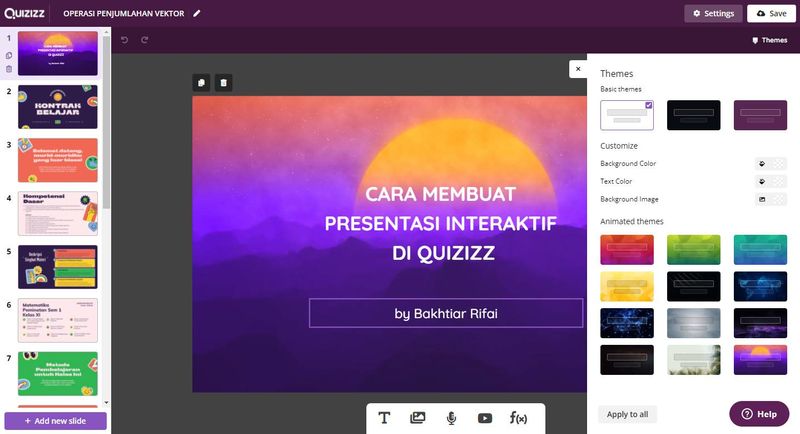This screenshot has height=434, width=800.
Task: Click the 'by Bakhtiar Rifai' text box
Action: (446, 313)
